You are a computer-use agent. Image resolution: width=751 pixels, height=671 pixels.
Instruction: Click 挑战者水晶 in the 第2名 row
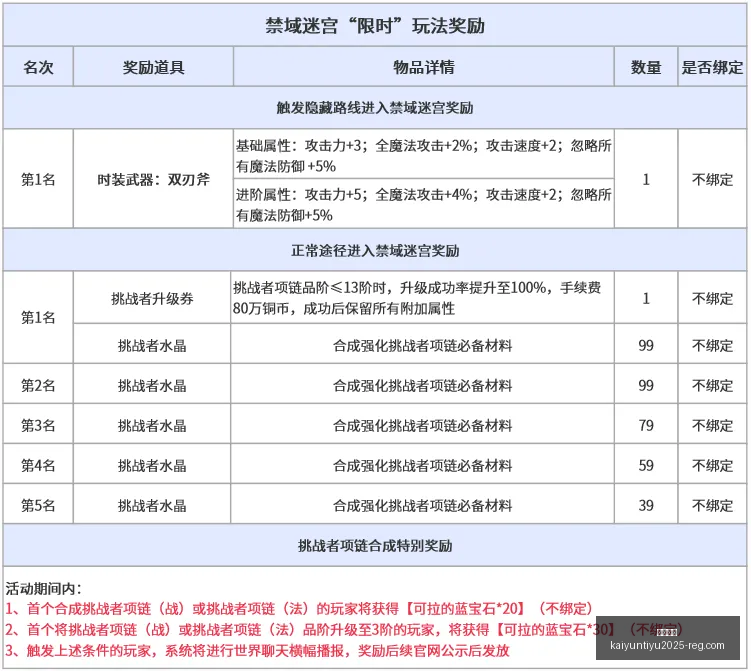point(152,385)
